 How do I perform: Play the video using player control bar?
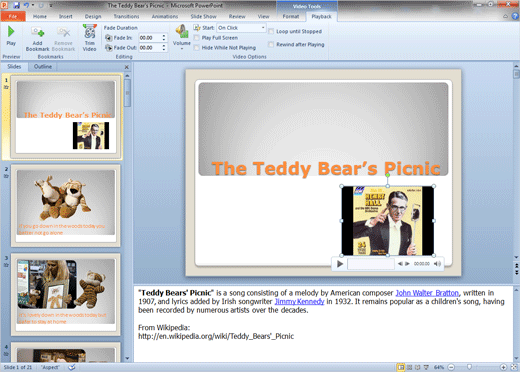340,264
